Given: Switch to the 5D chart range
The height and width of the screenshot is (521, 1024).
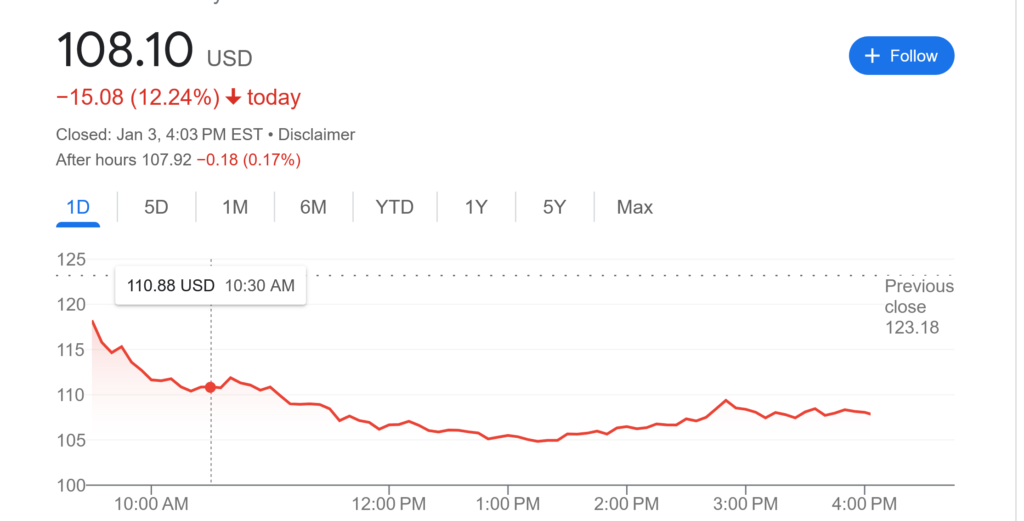Looking at the screenshot, I should tap(156, 207).
